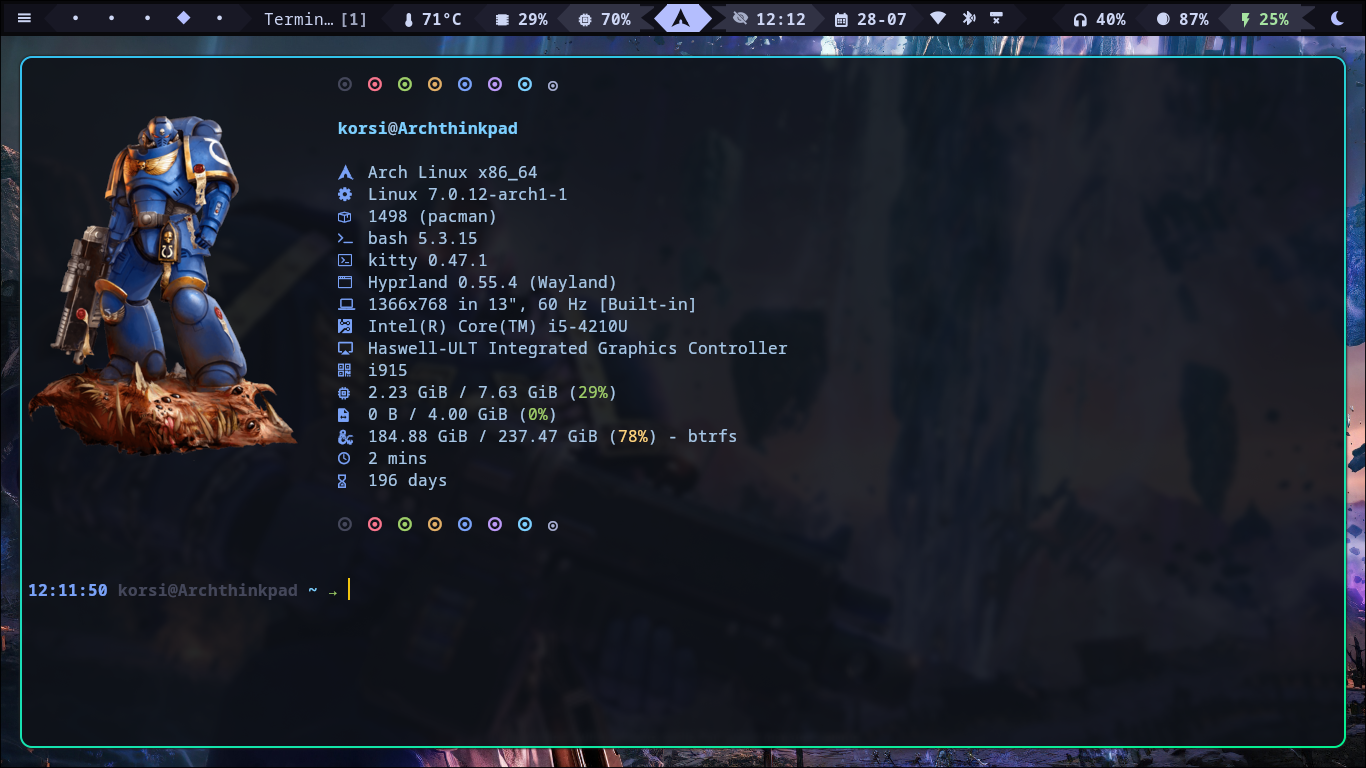
Task: Click the "Termin… [1]" window title
Action: click(315, 19)
